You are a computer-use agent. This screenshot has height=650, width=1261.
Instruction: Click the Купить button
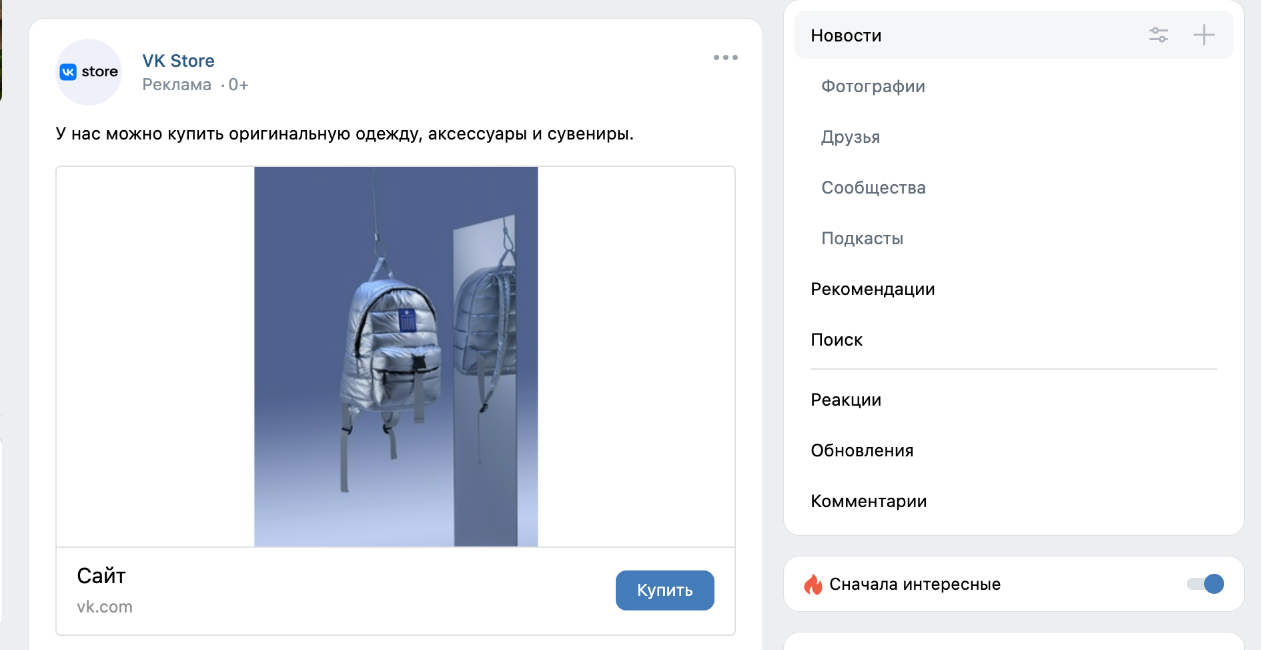pos(665,590)
